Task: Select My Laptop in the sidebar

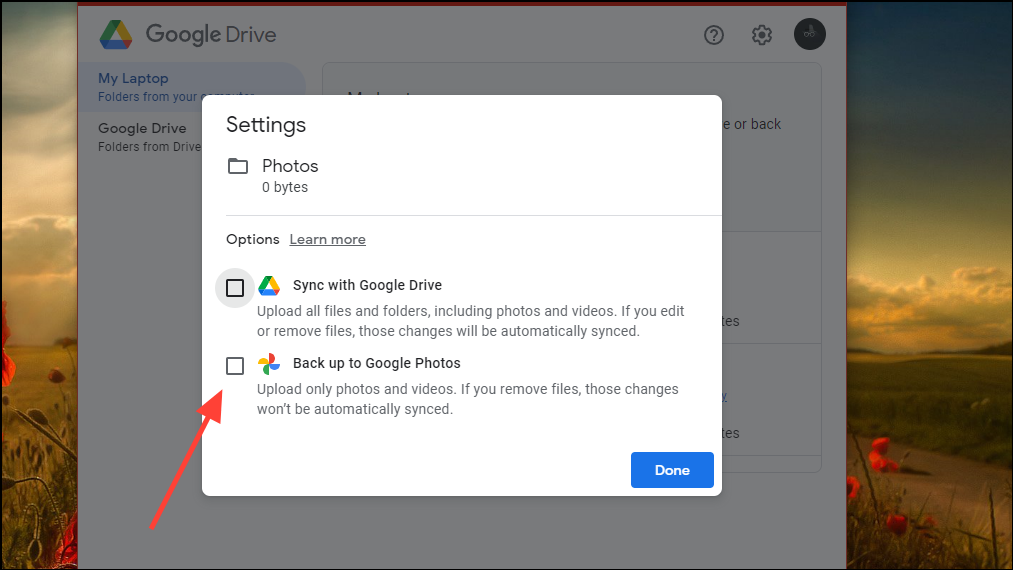Action: pos(192,87)
